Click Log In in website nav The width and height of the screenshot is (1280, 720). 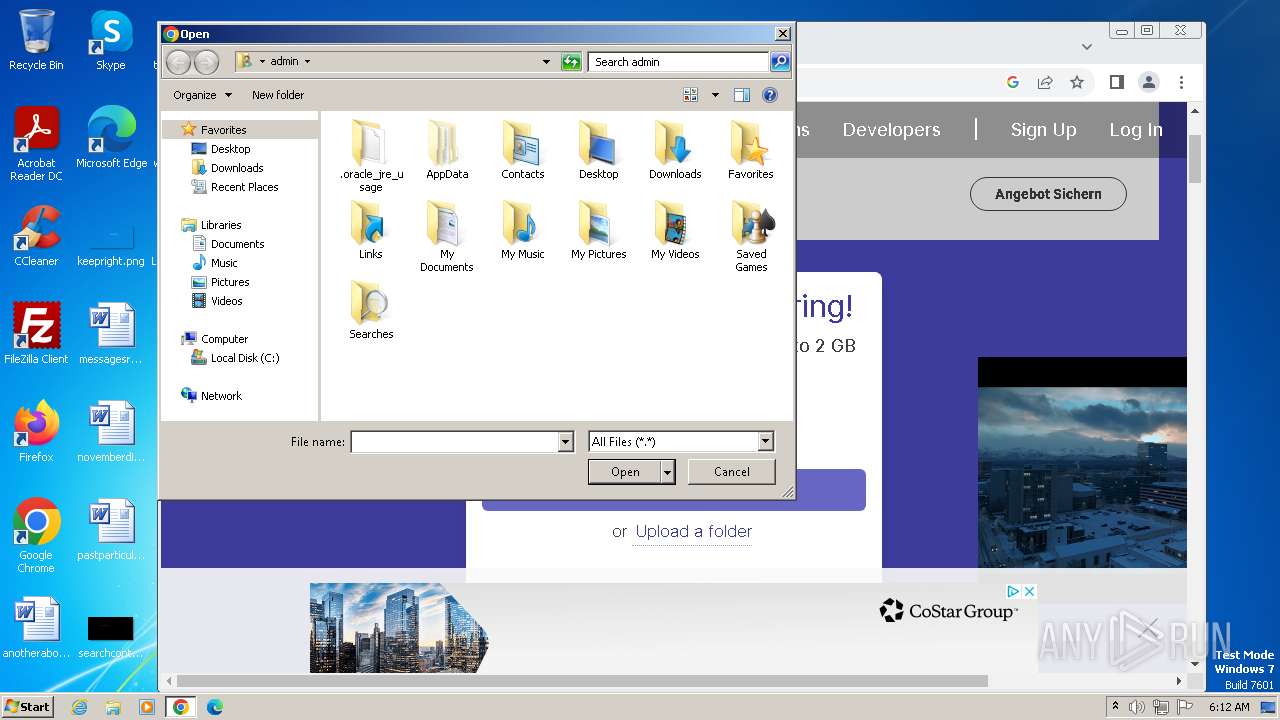pos(1136,130)
